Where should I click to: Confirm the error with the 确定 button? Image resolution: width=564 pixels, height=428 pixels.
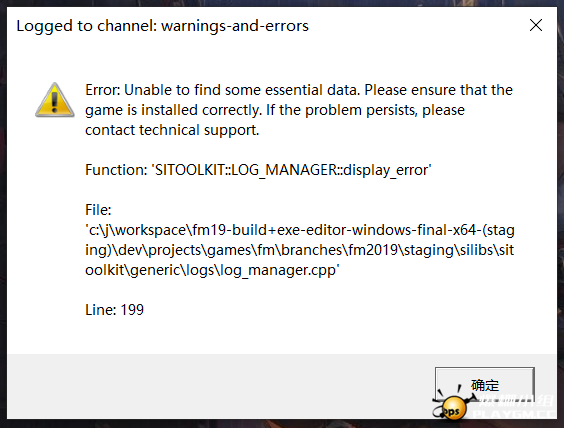click(485, 384)
